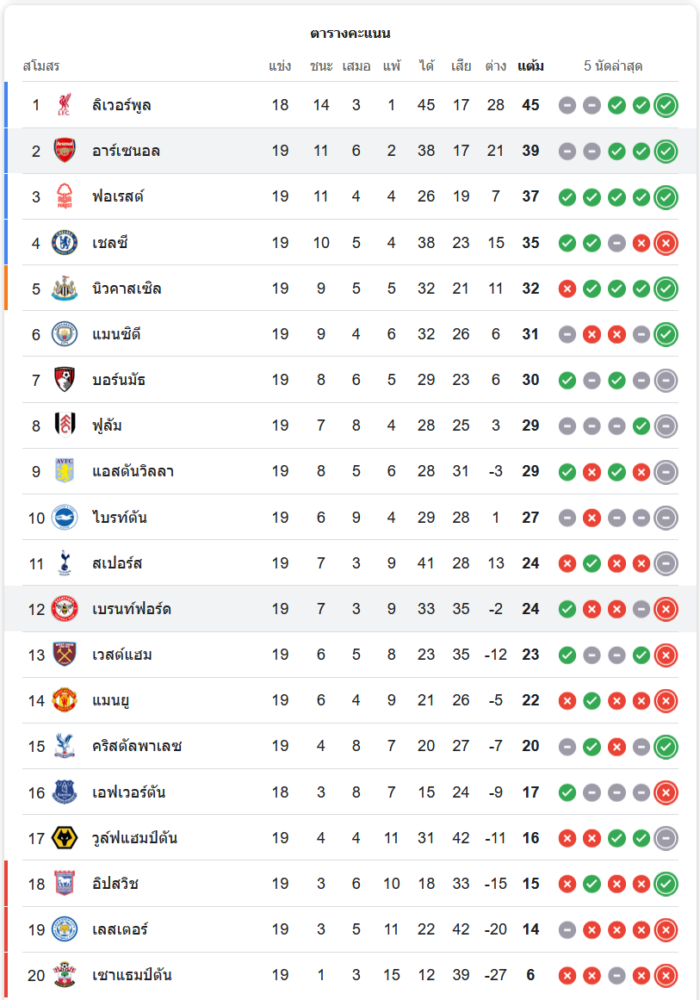
Task: Click Chelsea's latest match loss icon
Action: pos(666,243)
